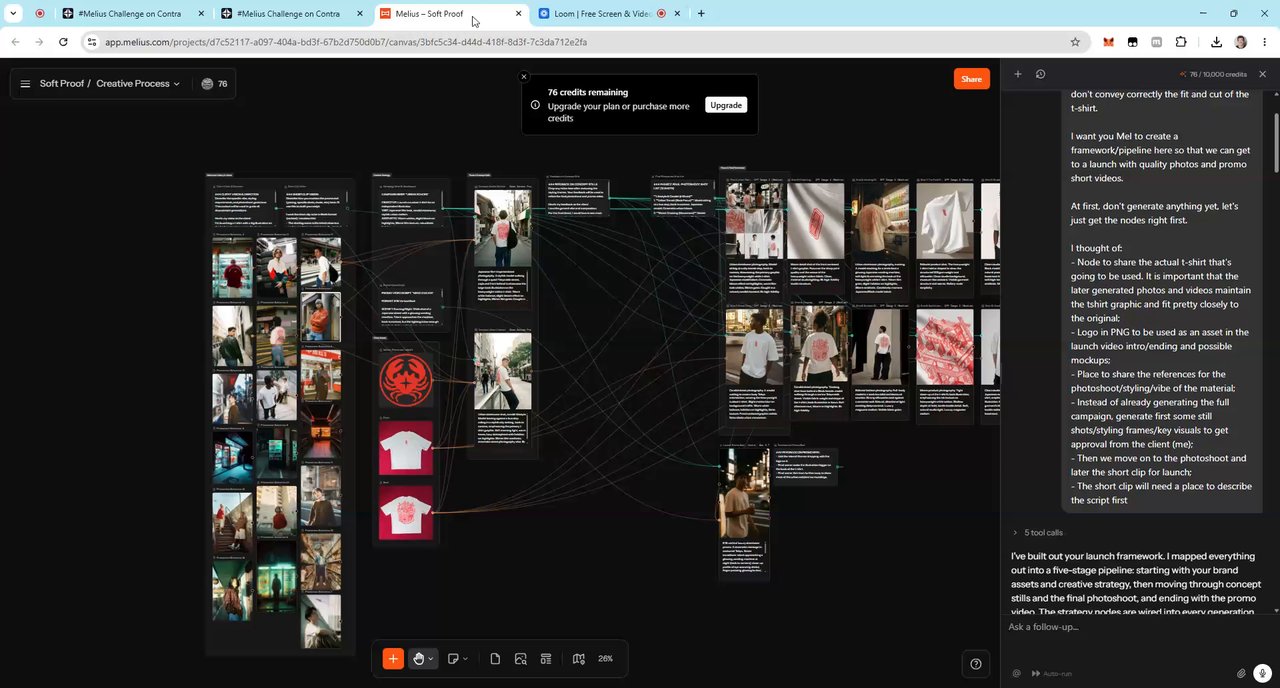Open chat history in assistant panel
The width and height of the screenshot is (1280, 688).
point(1040,74)
